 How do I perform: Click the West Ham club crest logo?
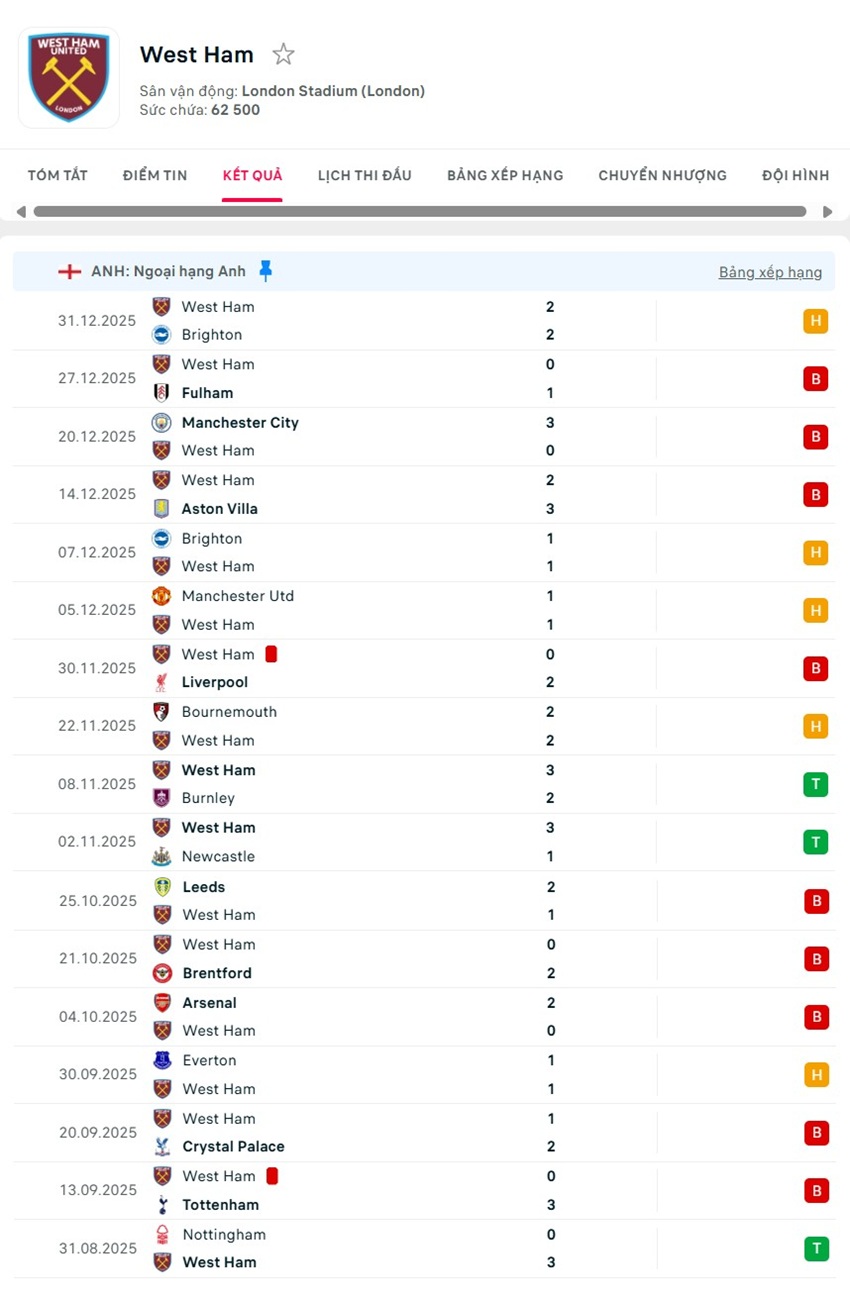[x=68, y=77]
